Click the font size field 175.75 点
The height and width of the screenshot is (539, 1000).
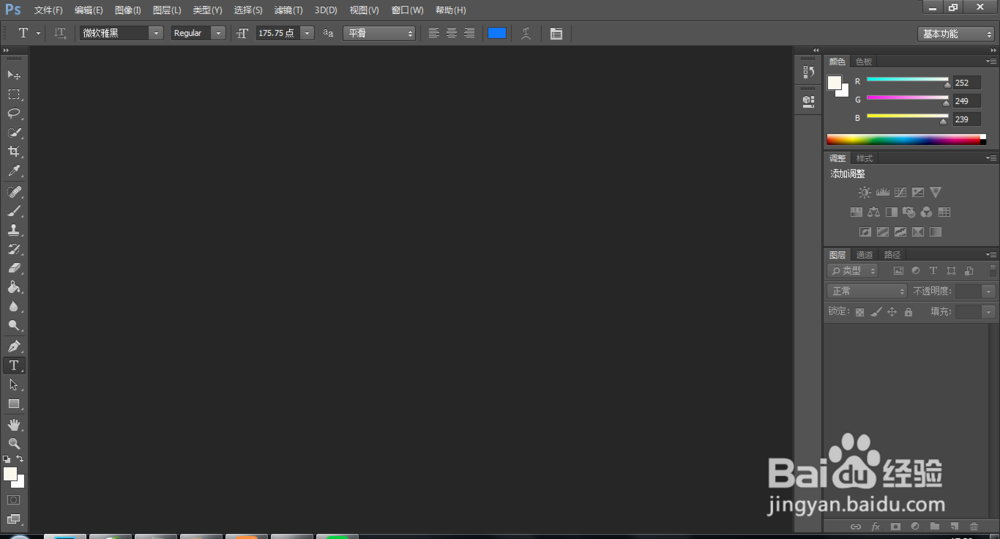[277, 33]
